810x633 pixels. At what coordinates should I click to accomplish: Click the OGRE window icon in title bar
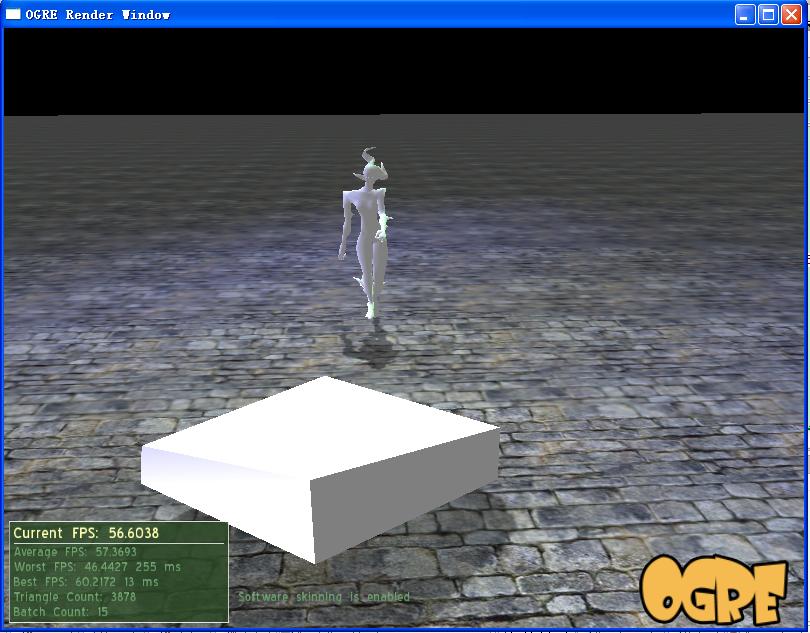[x=12, y=14]
